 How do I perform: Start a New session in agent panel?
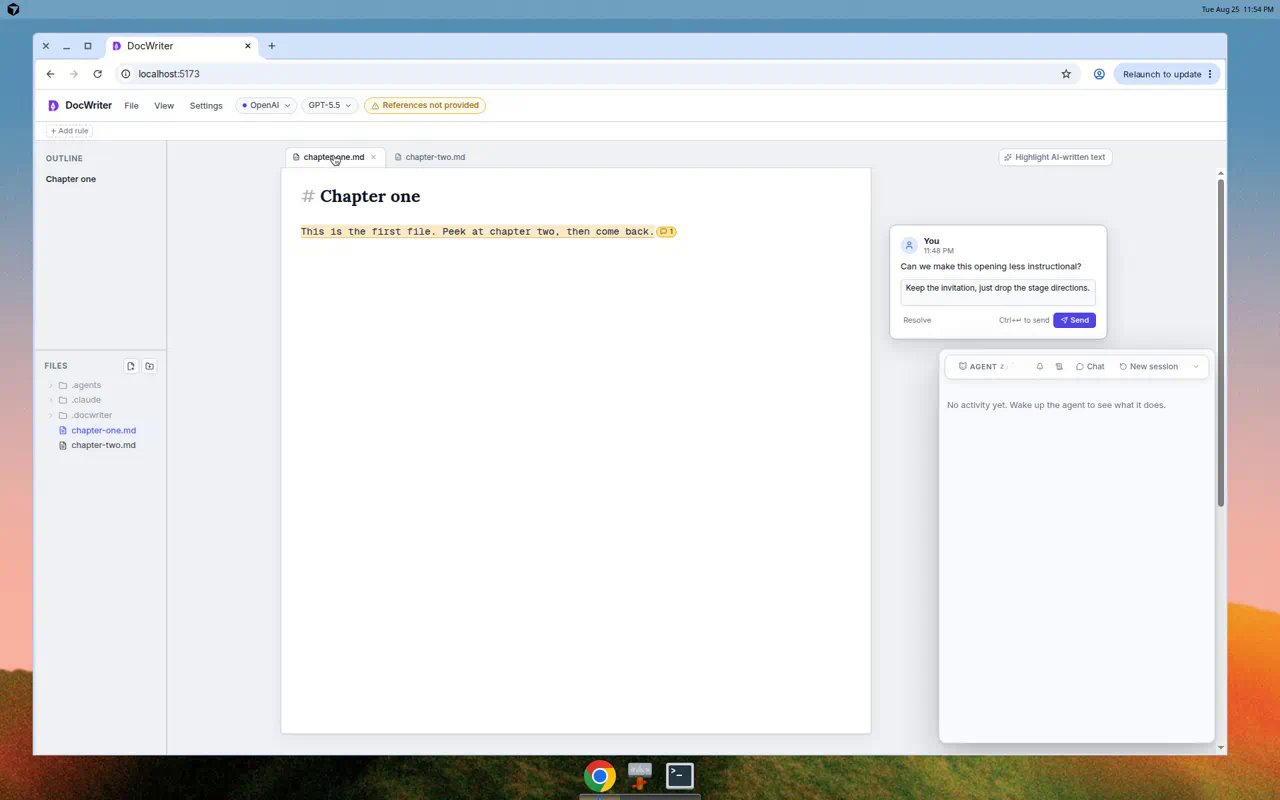point(1149,367)
